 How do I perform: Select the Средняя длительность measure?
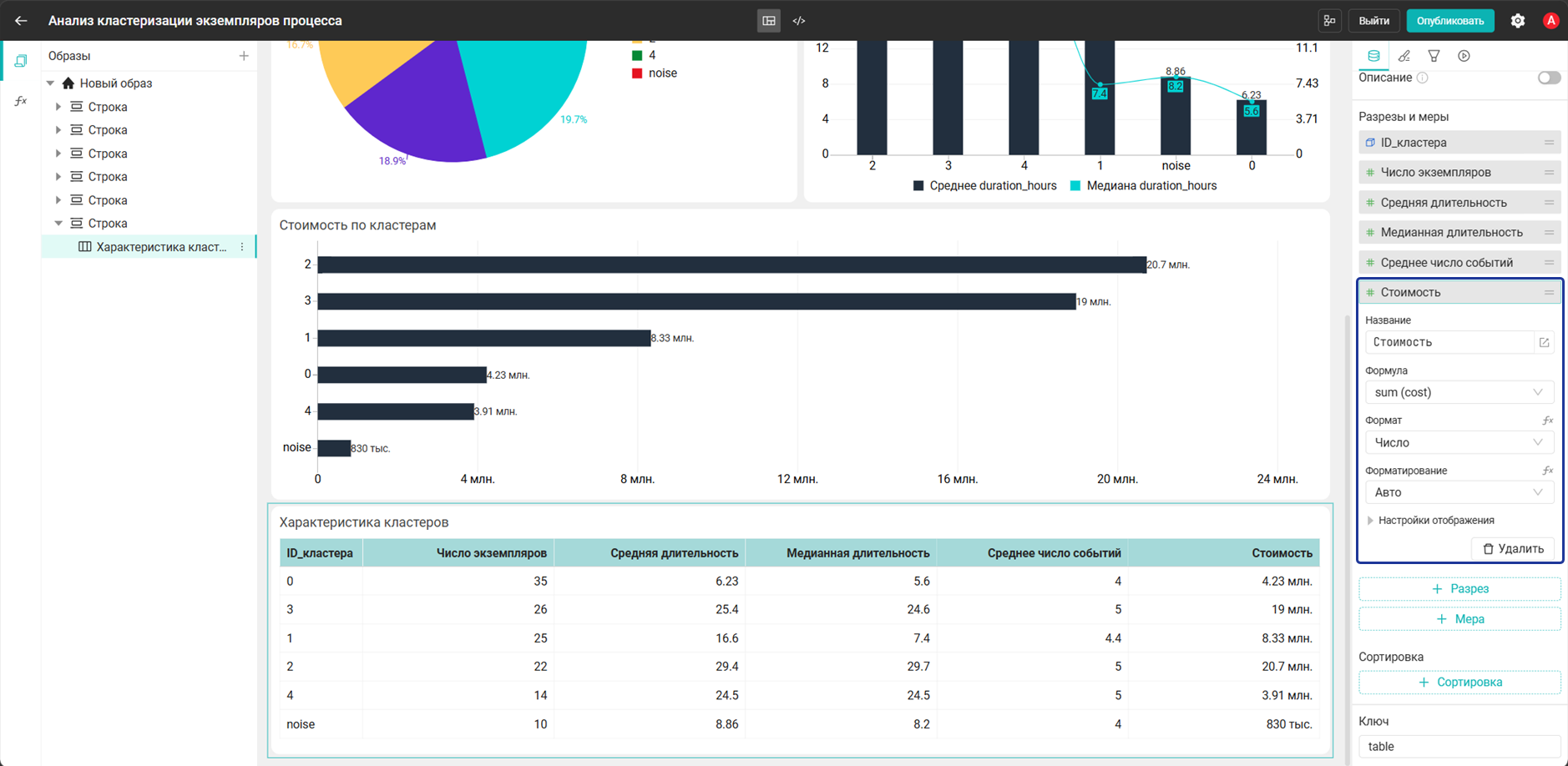pyautogui.click(x=1459, y=203)
